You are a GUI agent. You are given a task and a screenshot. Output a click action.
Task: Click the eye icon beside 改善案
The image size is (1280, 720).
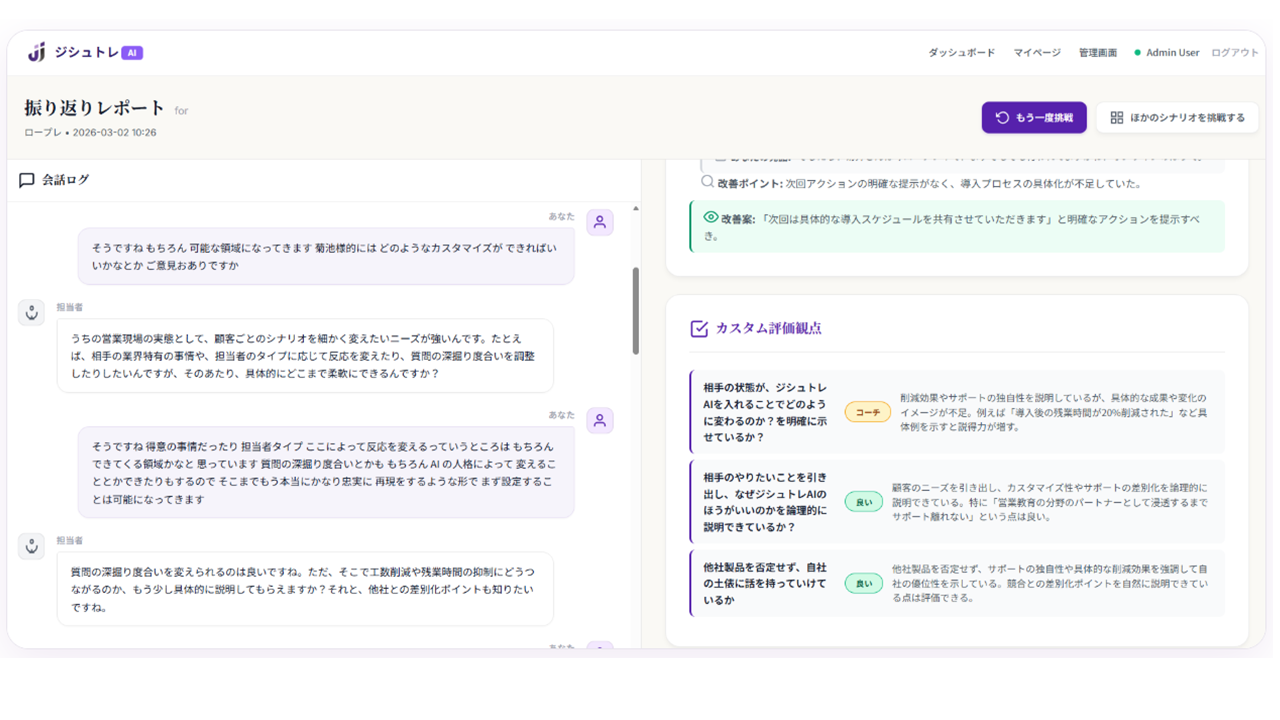pyautogui.click(x=711, y=217)
